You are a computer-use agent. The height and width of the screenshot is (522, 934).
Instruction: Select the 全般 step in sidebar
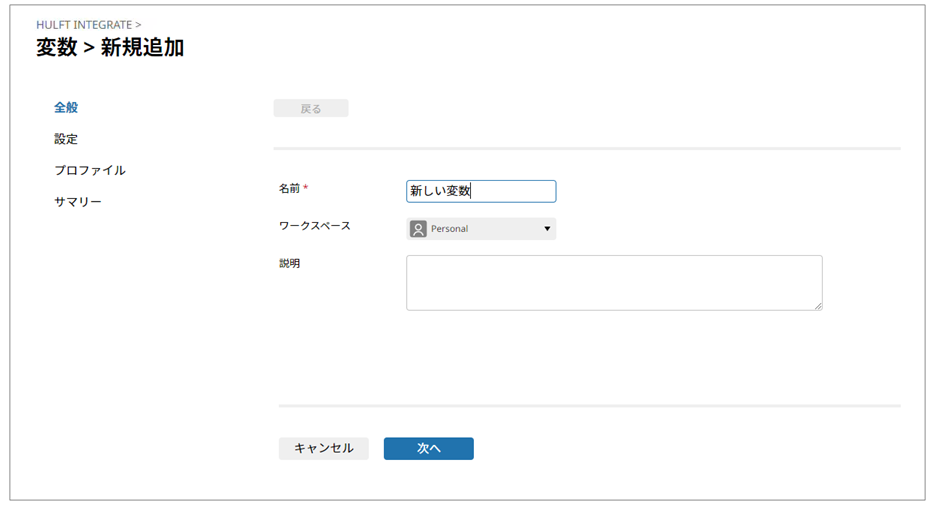(x=66, y=107)
